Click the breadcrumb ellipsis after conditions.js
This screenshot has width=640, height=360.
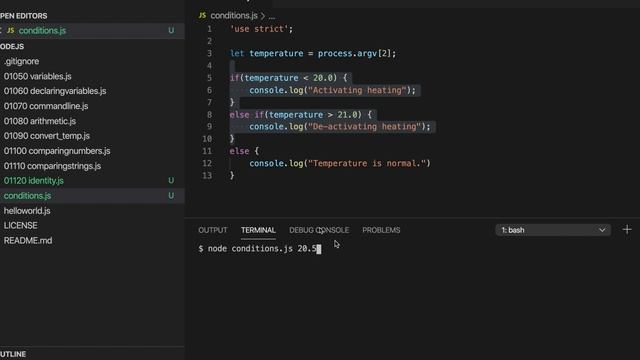[272, 16]
